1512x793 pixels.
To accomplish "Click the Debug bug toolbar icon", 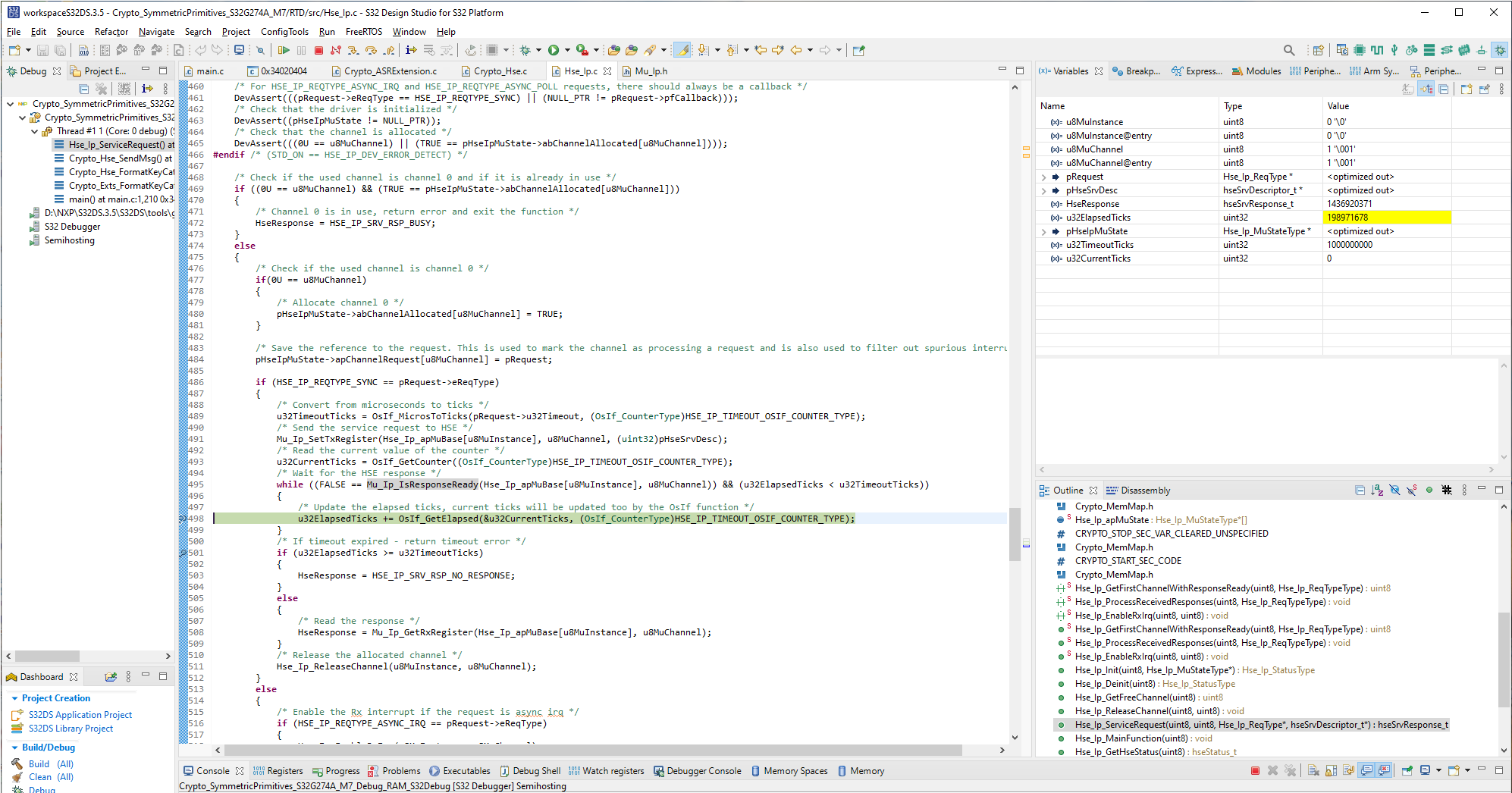I will (x=525, y=50).
